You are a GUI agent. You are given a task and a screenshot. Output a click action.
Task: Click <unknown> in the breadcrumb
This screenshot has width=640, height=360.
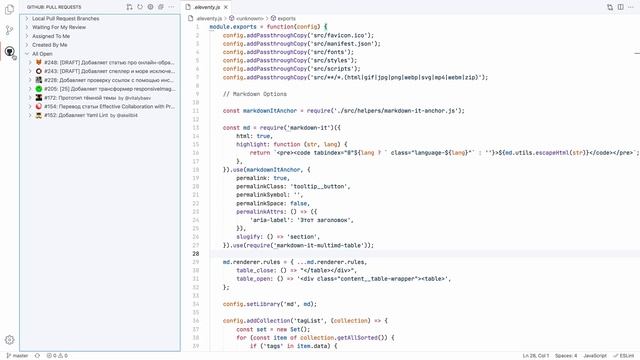(x=249, y=18)
